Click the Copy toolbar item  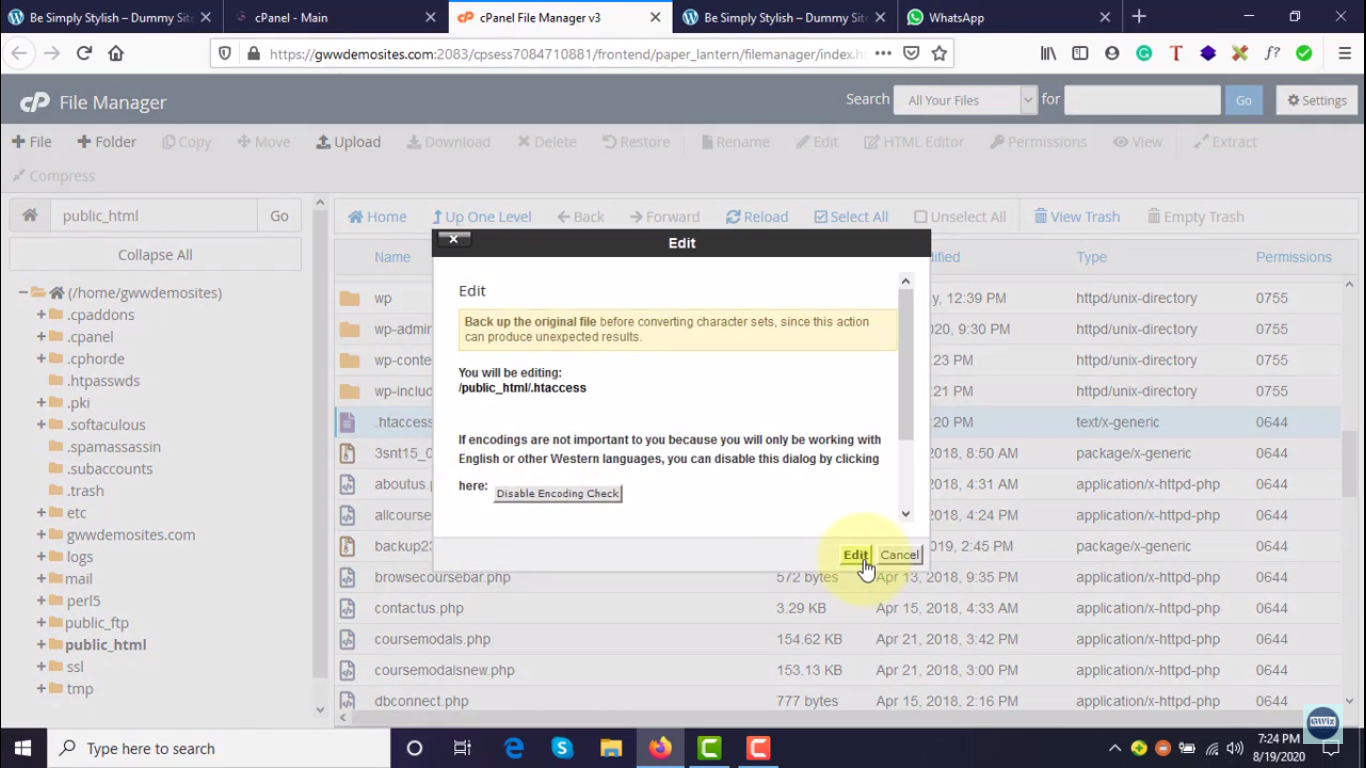187,142
